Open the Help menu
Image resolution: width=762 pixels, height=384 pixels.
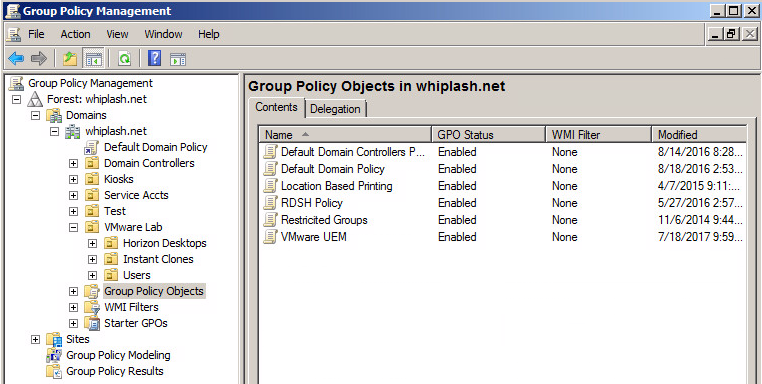[x=208, y=34]
